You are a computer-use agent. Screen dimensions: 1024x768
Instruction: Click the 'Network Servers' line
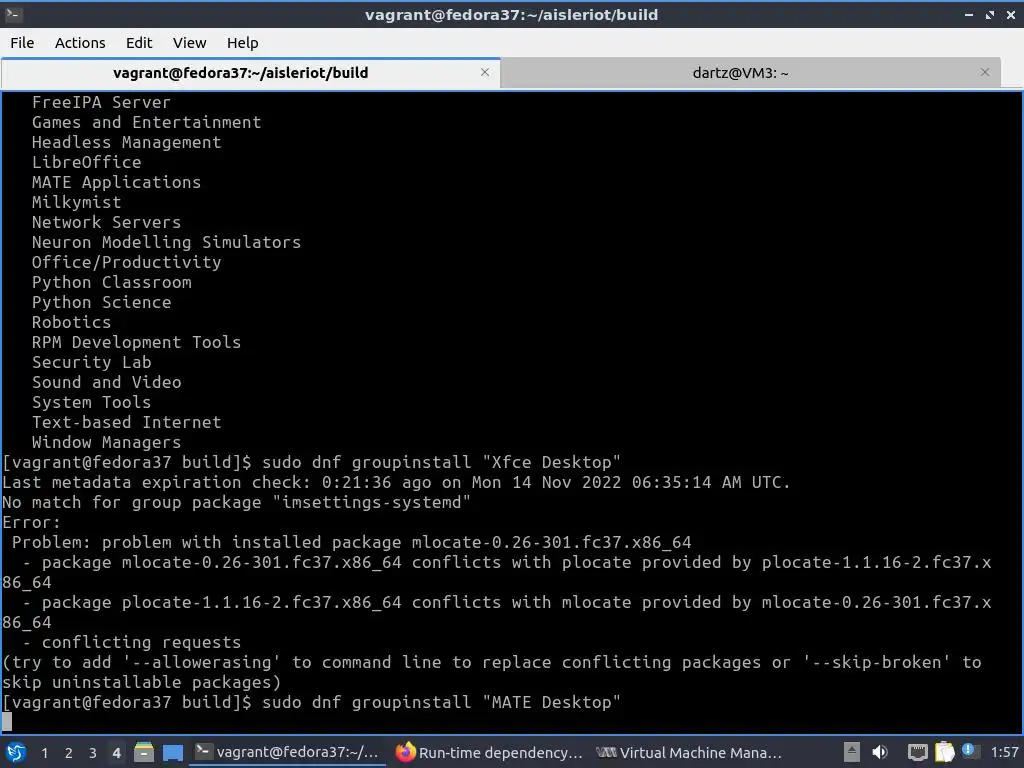click(106, 222)
